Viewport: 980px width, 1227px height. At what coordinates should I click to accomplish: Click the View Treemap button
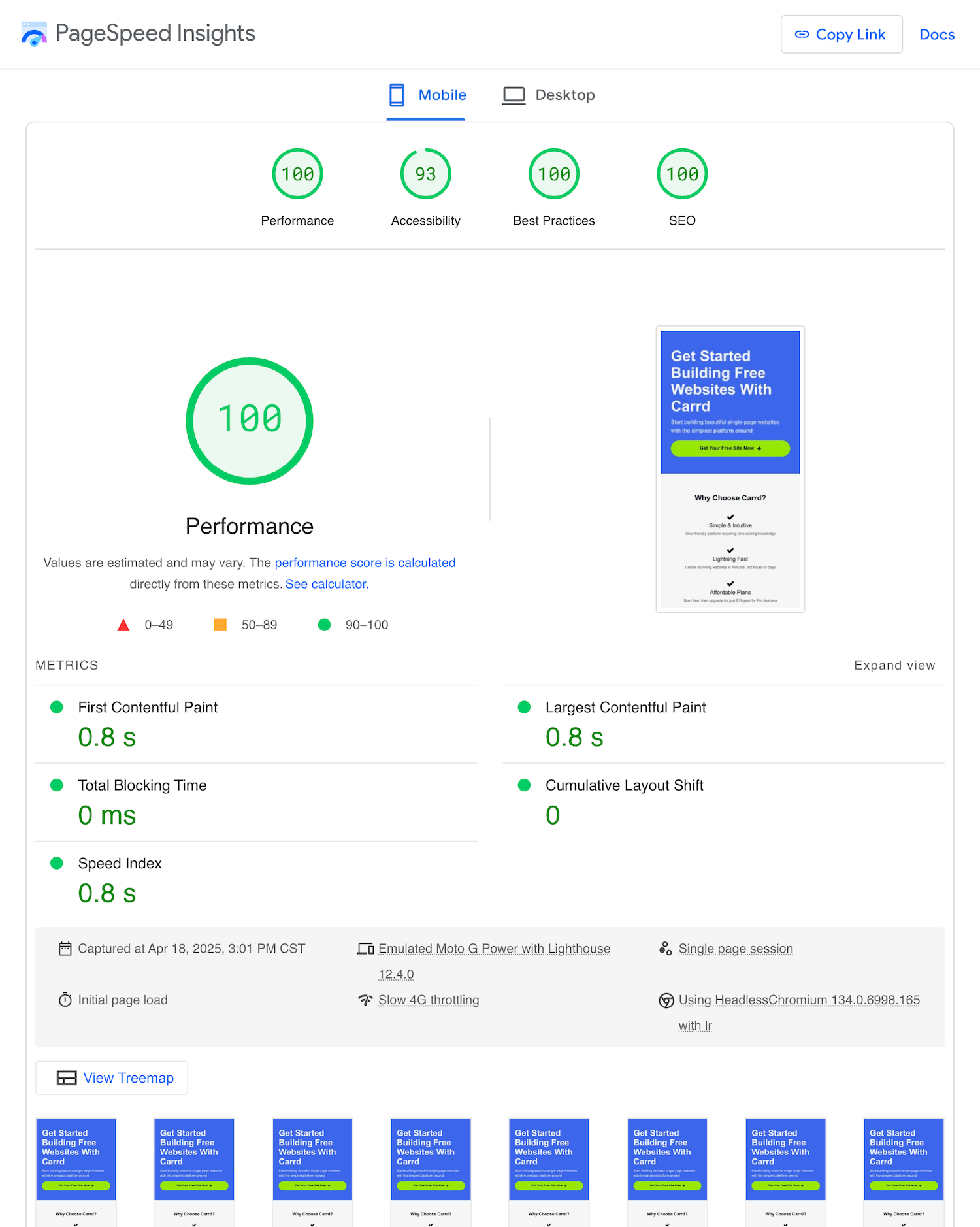(112, 1078)
